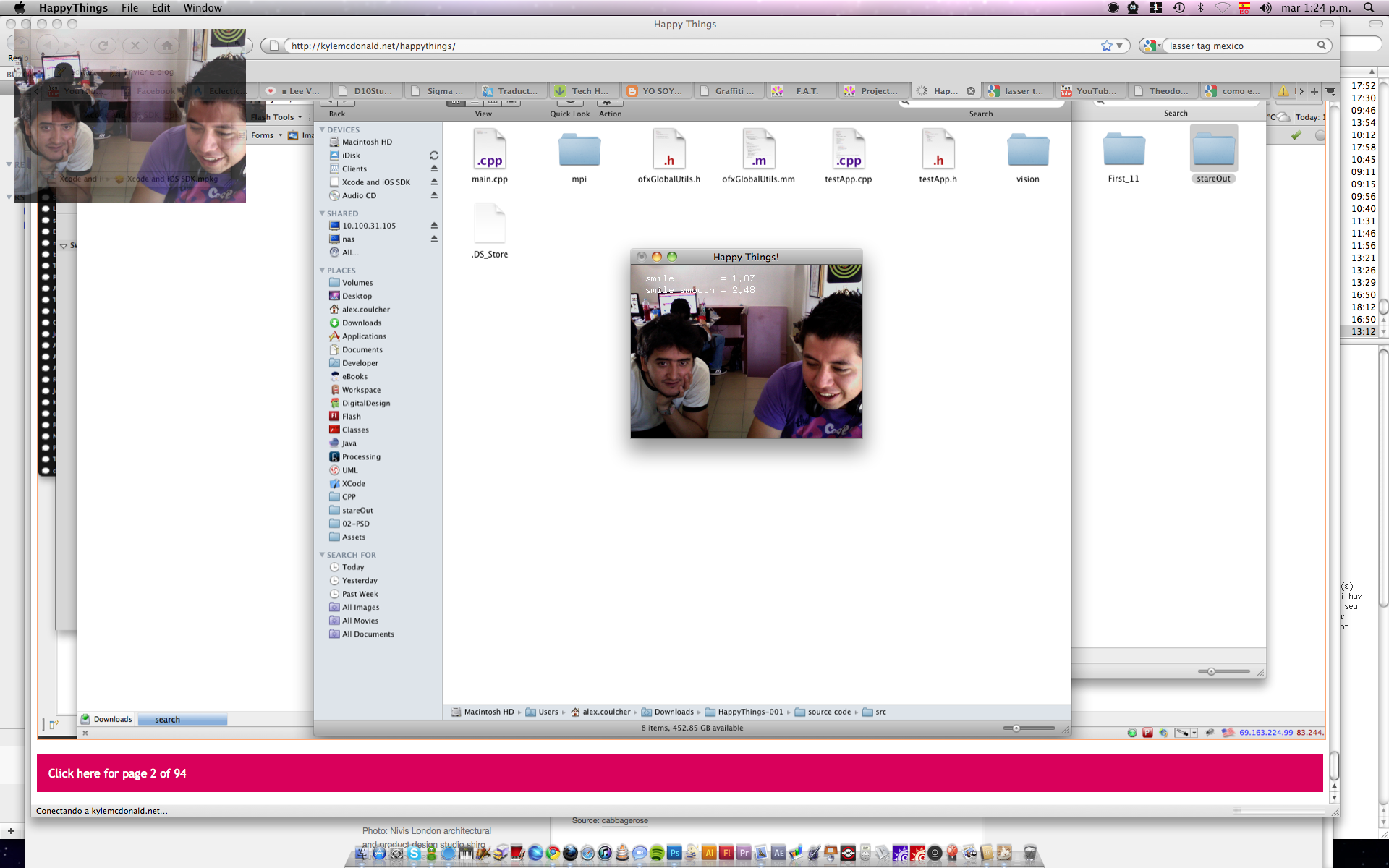This screenshot has width=1389, height=868.
Task: Open the Forms dropdown menu
Action: coord(266,135)
